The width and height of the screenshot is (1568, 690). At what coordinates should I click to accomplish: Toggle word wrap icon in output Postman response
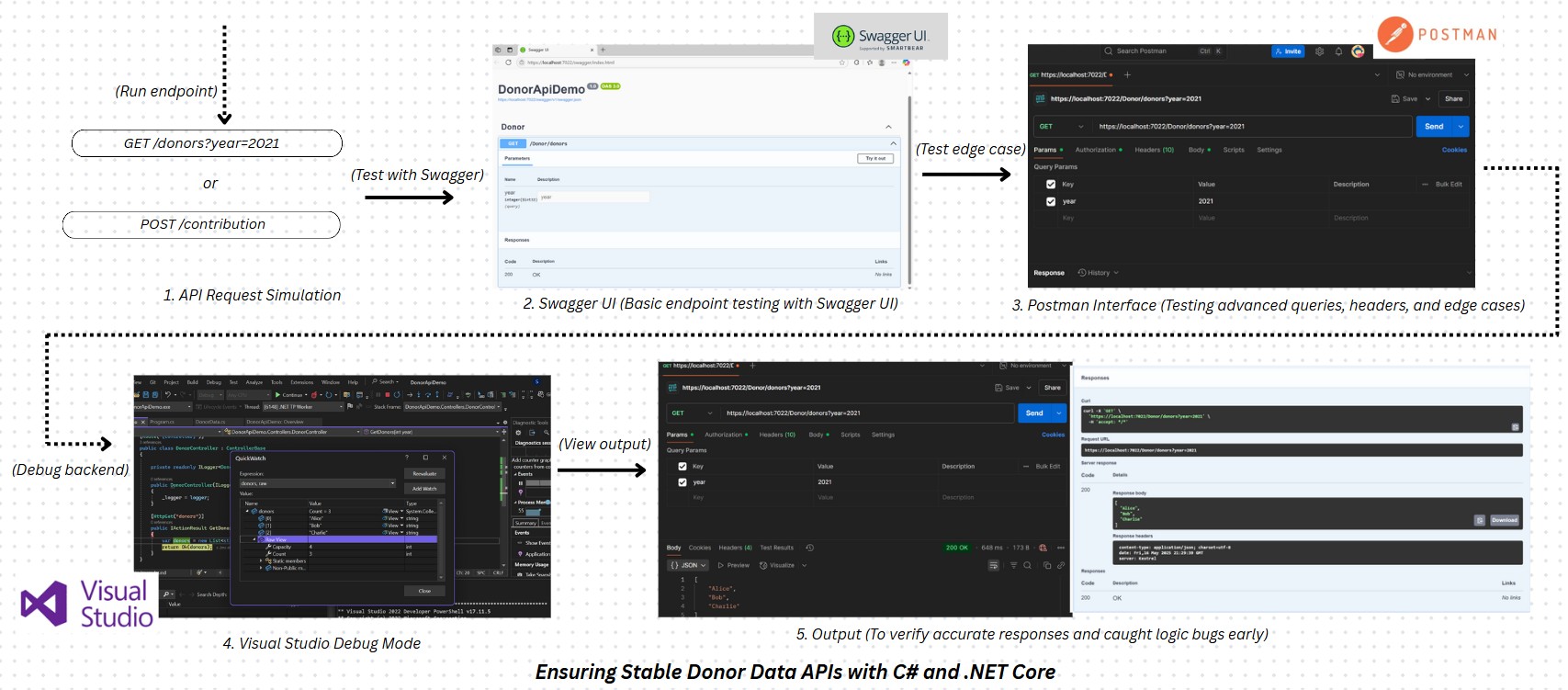(x=993, y=565)
